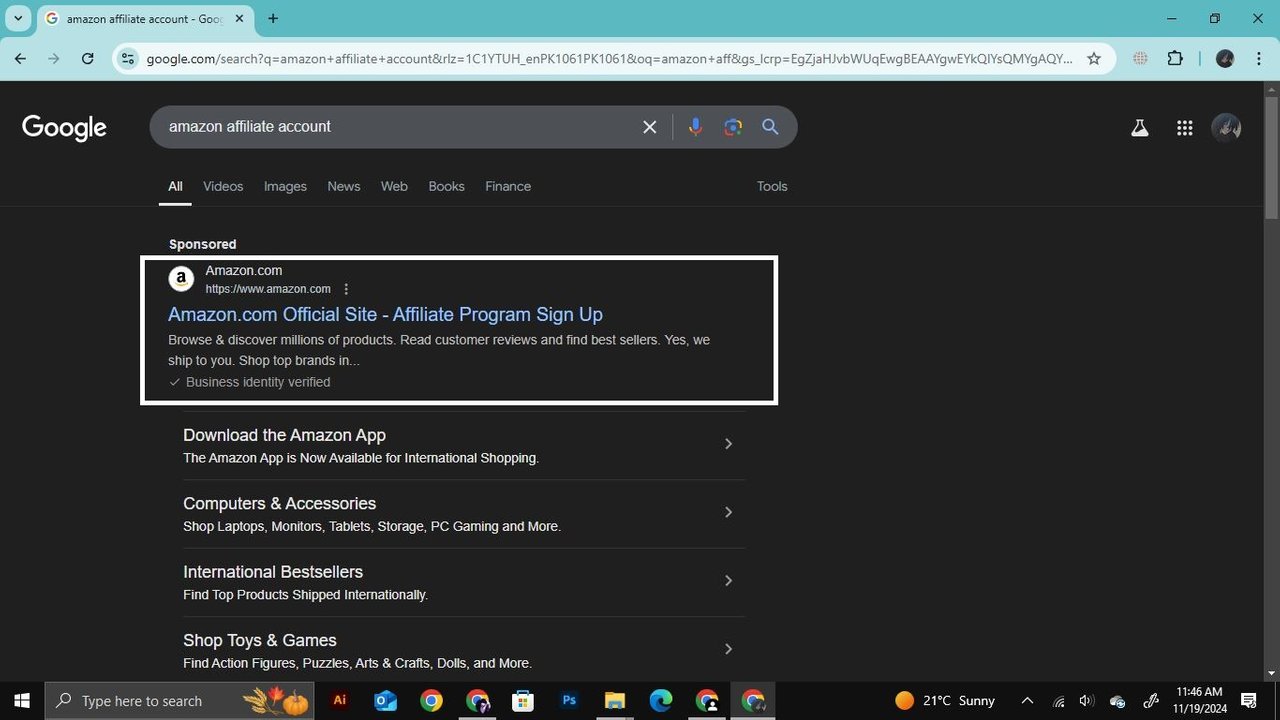Click the blue magnifier search button
This screenshot has height=720, width=1280.
tap(770, 127)
